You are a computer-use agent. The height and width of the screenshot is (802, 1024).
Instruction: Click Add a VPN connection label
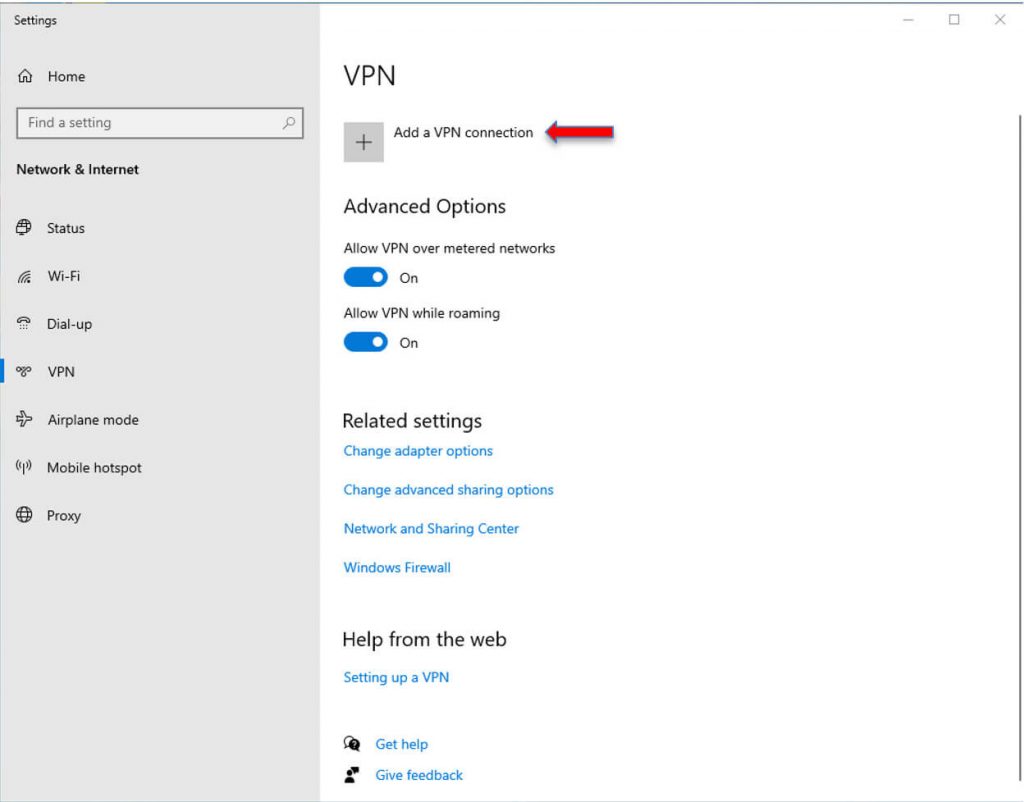click(x=463, y=133)
